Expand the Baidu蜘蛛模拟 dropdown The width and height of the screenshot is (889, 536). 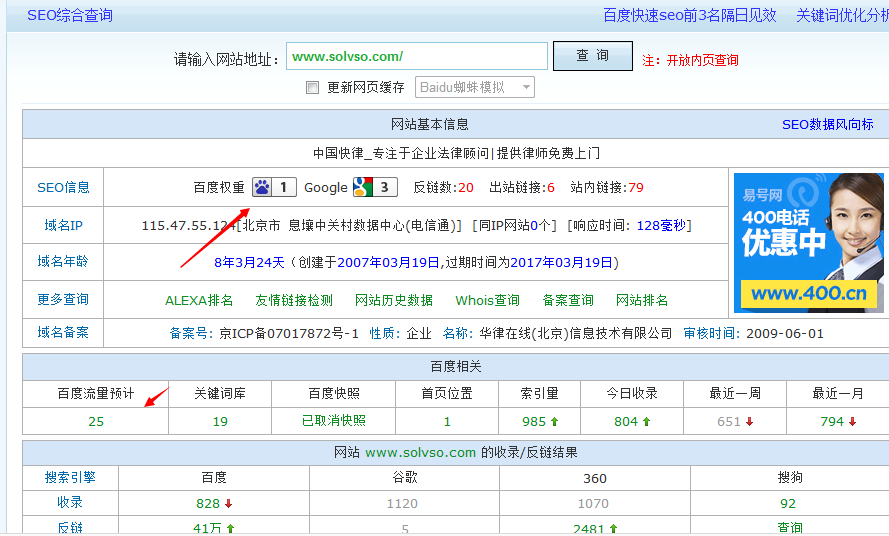(474, 87)
